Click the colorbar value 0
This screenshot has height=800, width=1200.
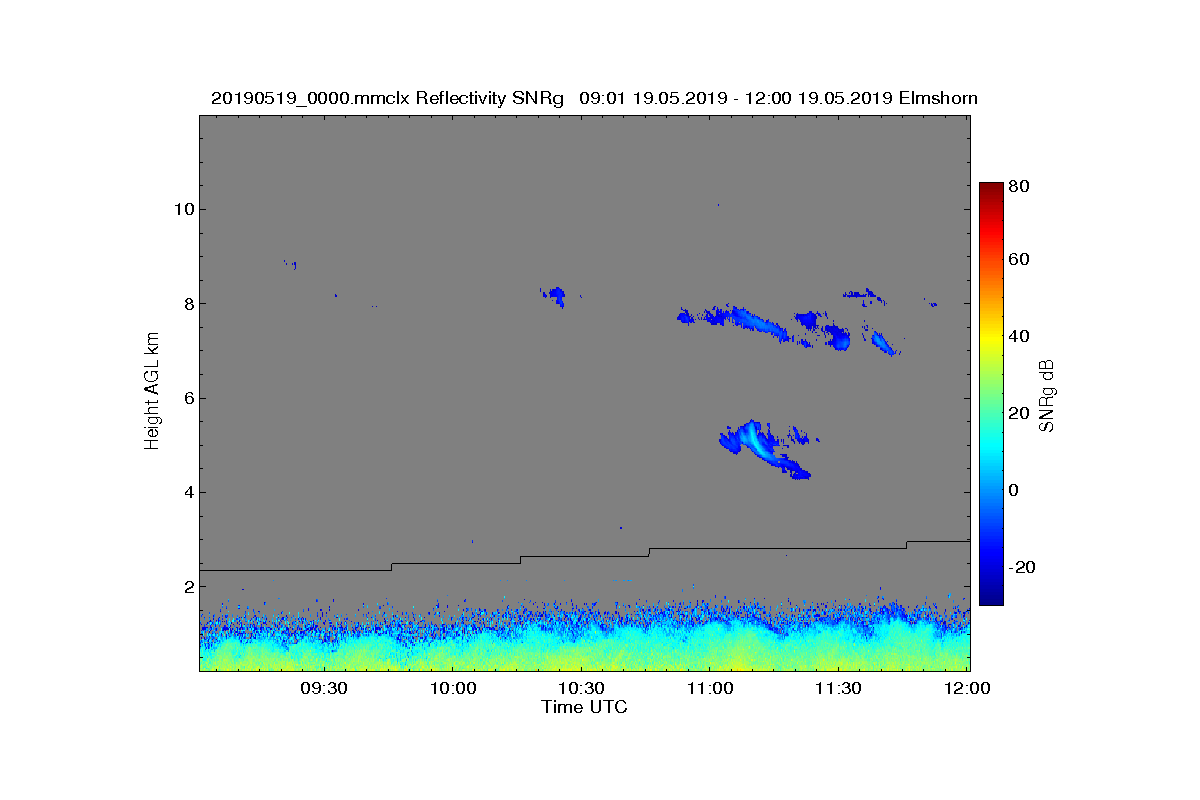tap(1015, 490)
